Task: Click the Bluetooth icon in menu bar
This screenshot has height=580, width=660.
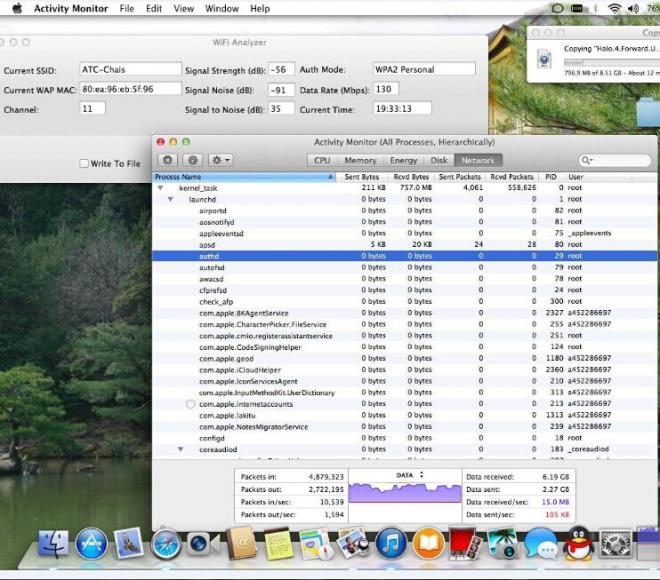Action: pyautogui.click(x=596, y=8)
